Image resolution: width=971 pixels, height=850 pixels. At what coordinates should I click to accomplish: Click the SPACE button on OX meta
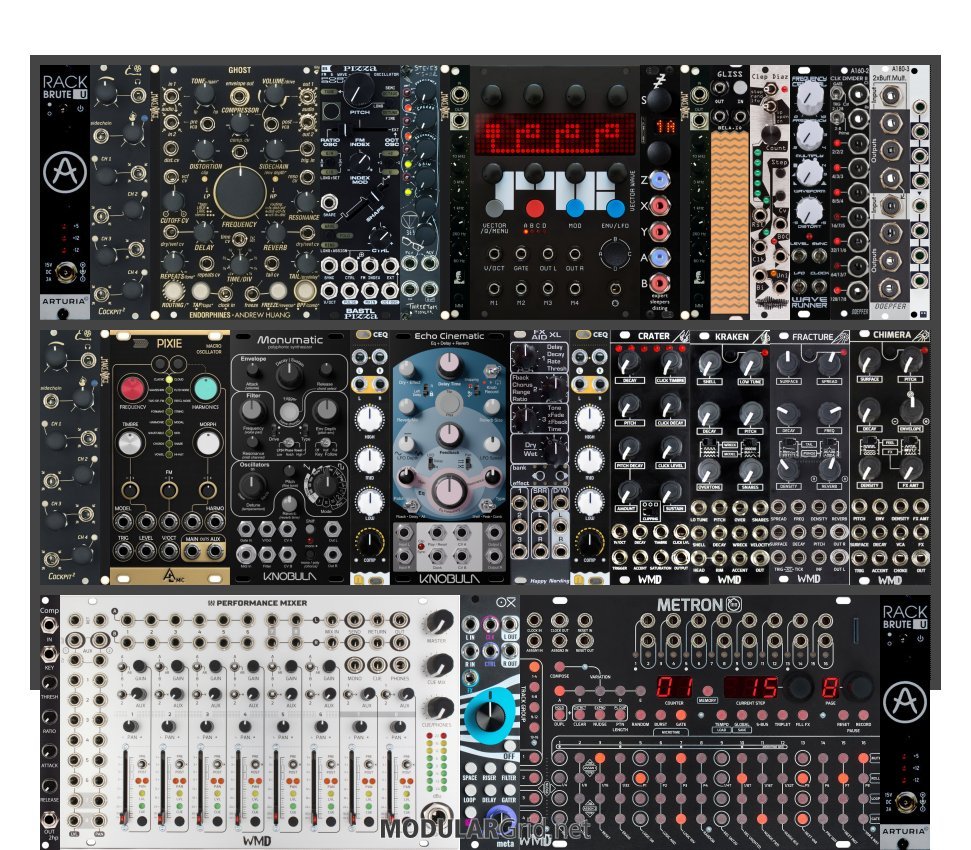click(471, 768)
